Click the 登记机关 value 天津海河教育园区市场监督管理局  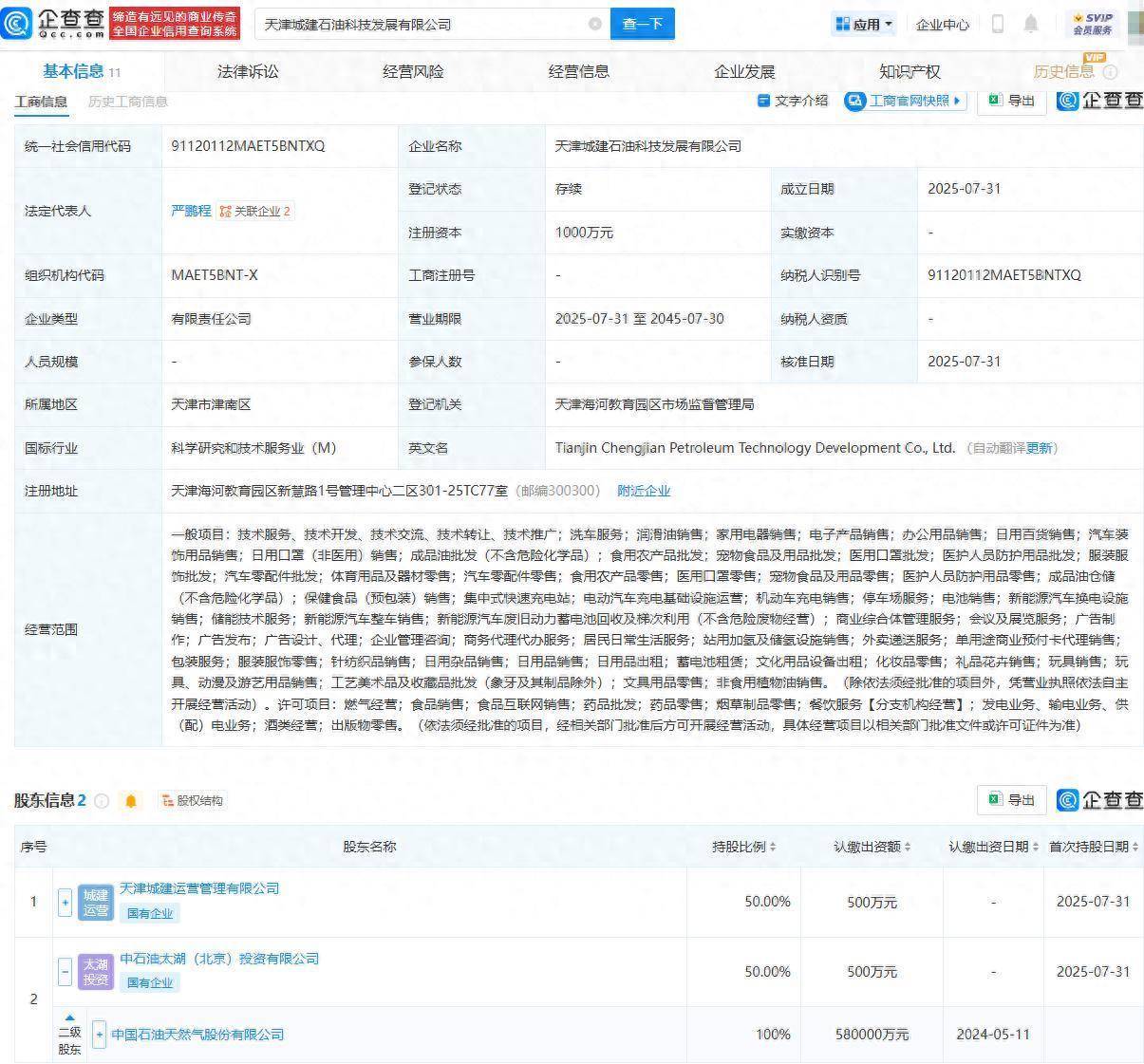654,404
